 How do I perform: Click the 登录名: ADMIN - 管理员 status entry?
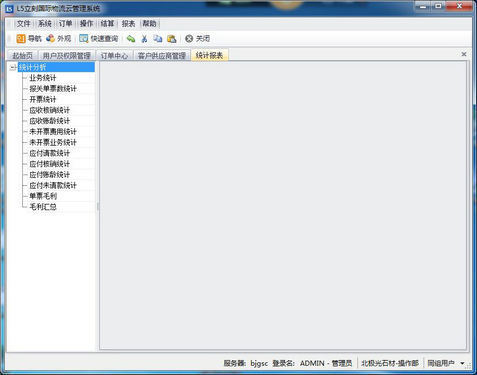(x=312, y=363)
